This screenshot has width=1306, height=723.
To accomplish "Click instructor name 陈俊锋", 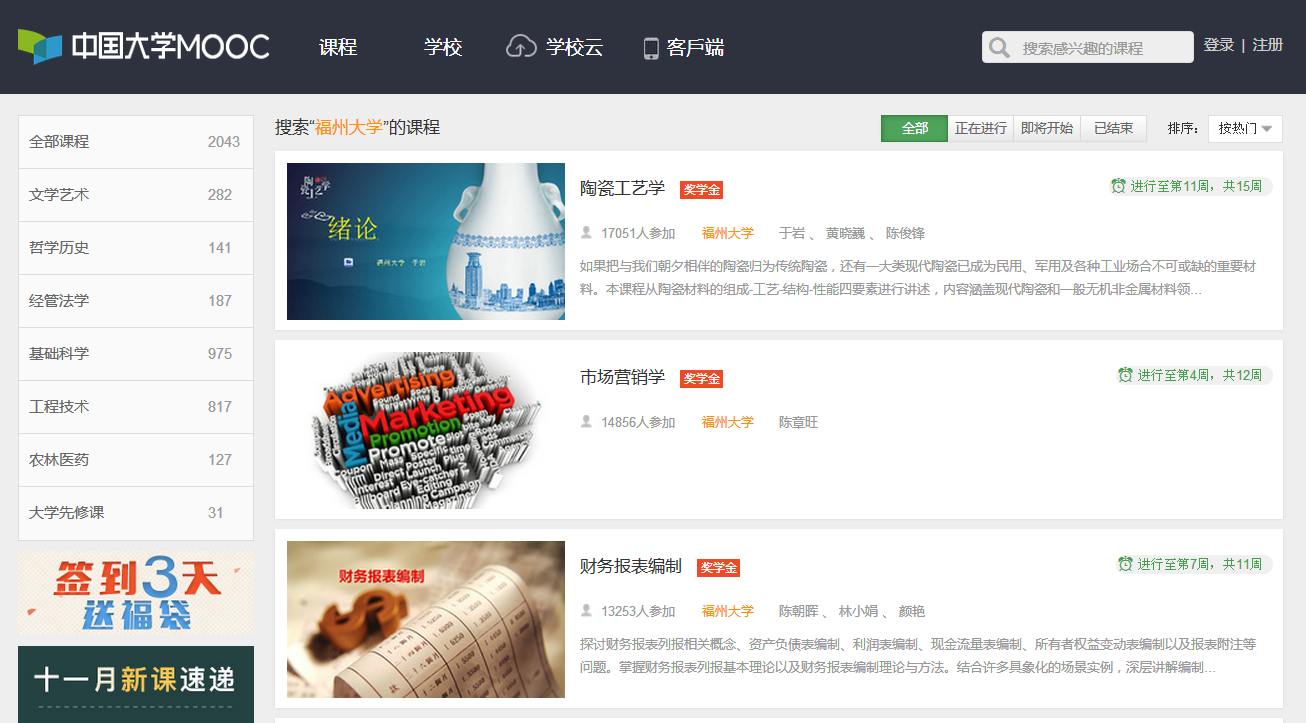I will point(905,233).
